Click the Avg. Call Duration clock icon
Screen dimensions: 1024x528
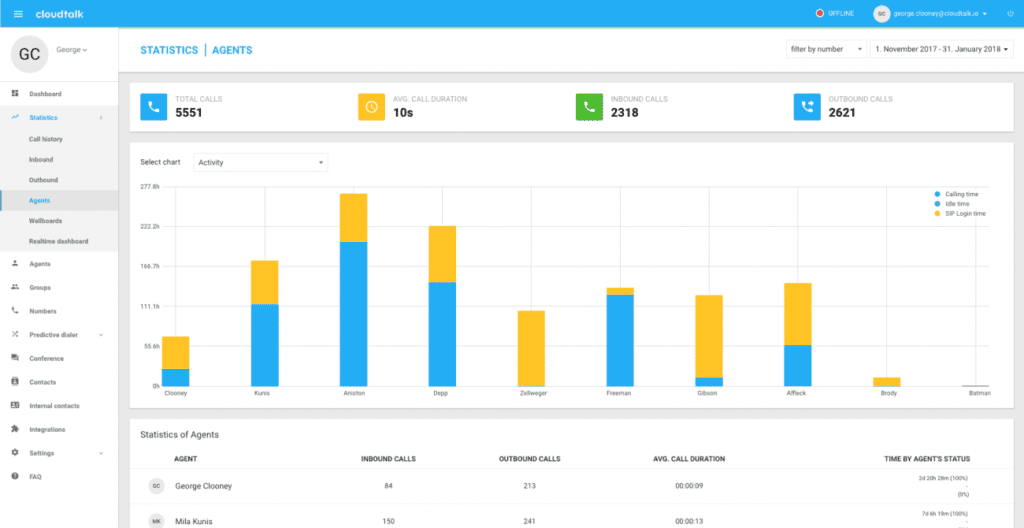(x=372, y=107)
